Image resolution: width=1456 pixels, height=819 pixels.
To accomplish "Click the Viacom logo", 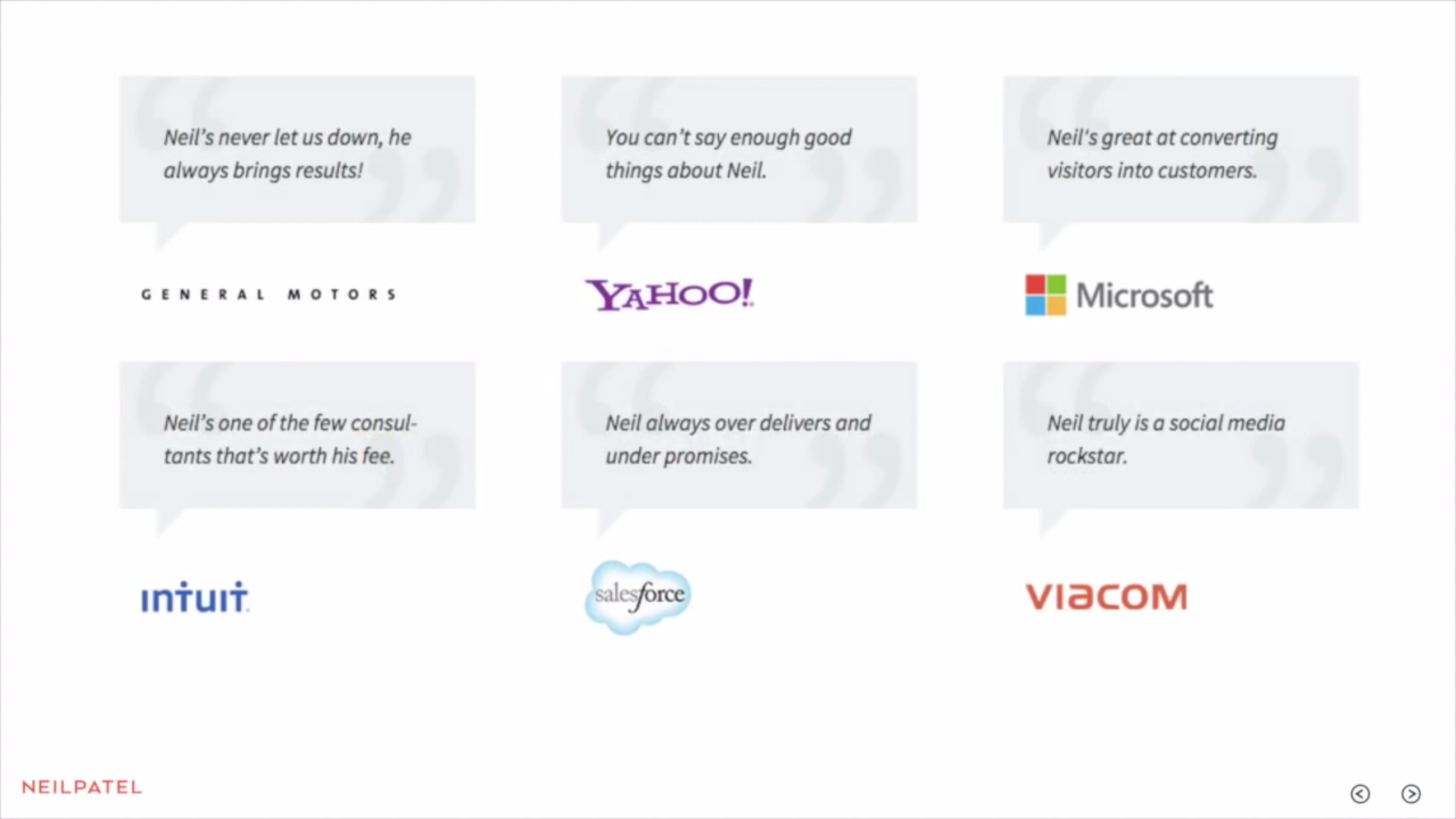I will 1105,597.
